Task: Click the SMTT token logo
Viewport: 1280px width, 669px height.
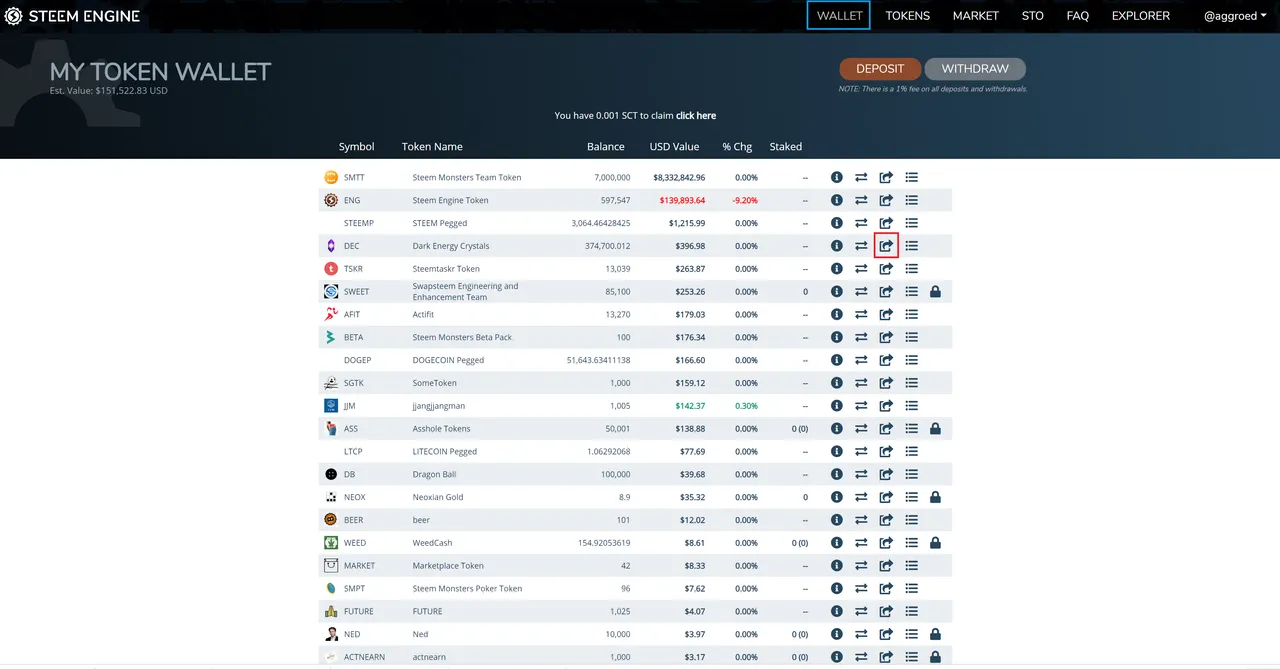Action: (x=331, y=177)
